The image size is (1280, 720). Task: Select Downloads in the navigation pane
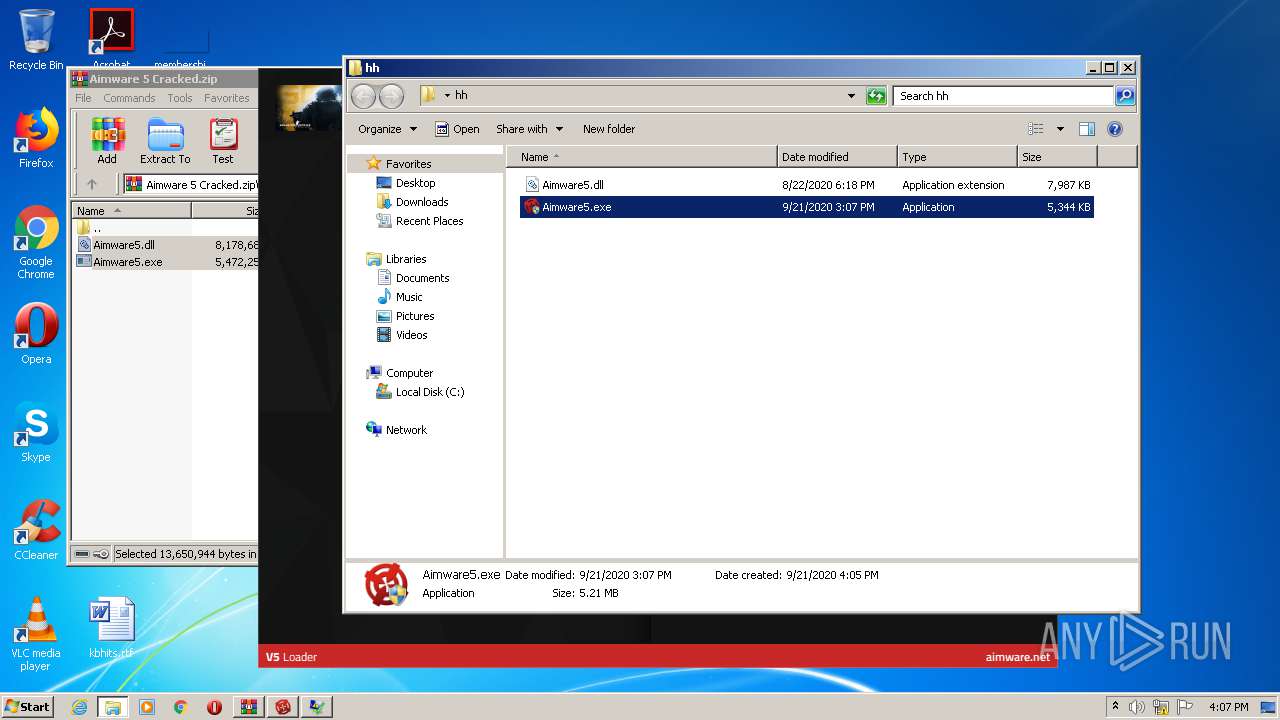(422, 202)
